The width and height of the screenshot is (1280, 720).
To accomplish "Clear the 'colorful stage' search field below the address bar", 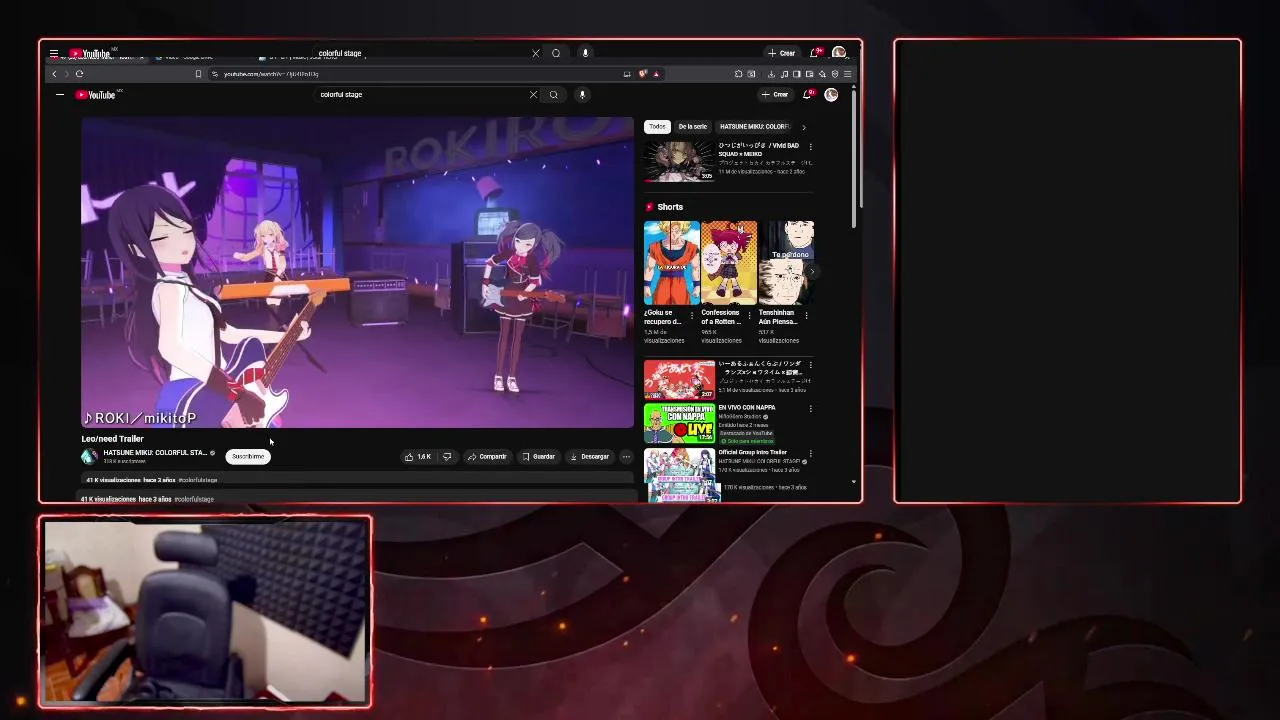I will (533, 95).
